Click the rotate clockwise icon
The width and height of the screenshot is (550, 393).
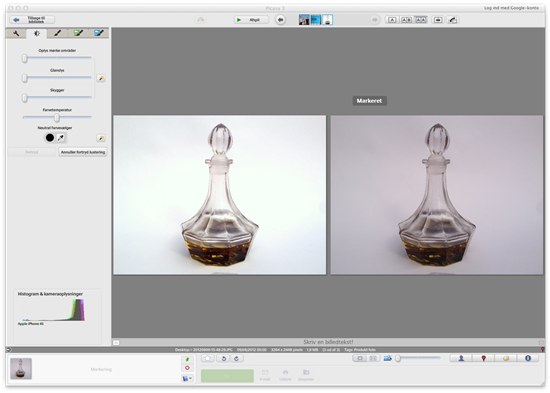236,358
